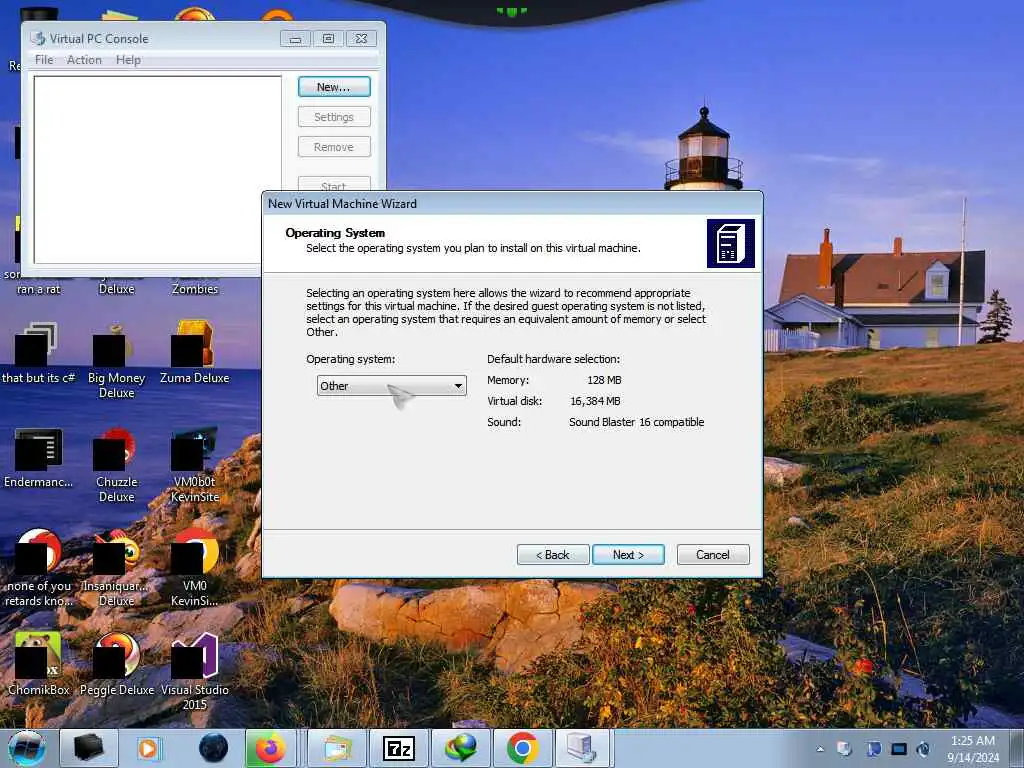The height and width of the screenshot is (768, 1024).
Task: Click the Settings button in Virtual PC Console
Action: coord(334,117)
